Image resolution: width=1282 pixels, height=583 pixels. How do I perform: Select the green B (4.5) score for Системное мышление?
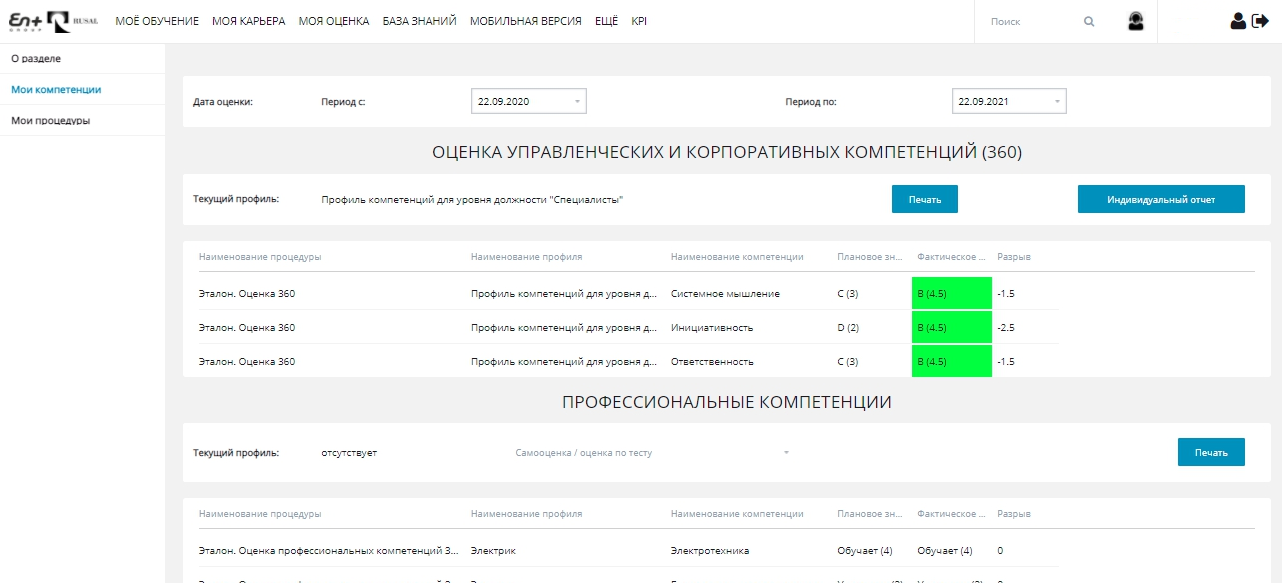(x=951, y=293)
